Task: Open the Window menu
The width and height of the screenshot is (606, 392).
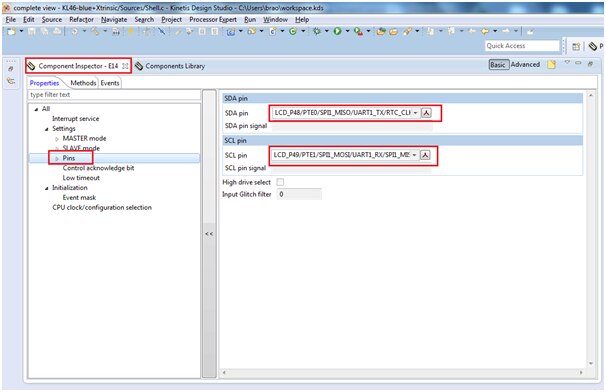Action: pos(276,20)
